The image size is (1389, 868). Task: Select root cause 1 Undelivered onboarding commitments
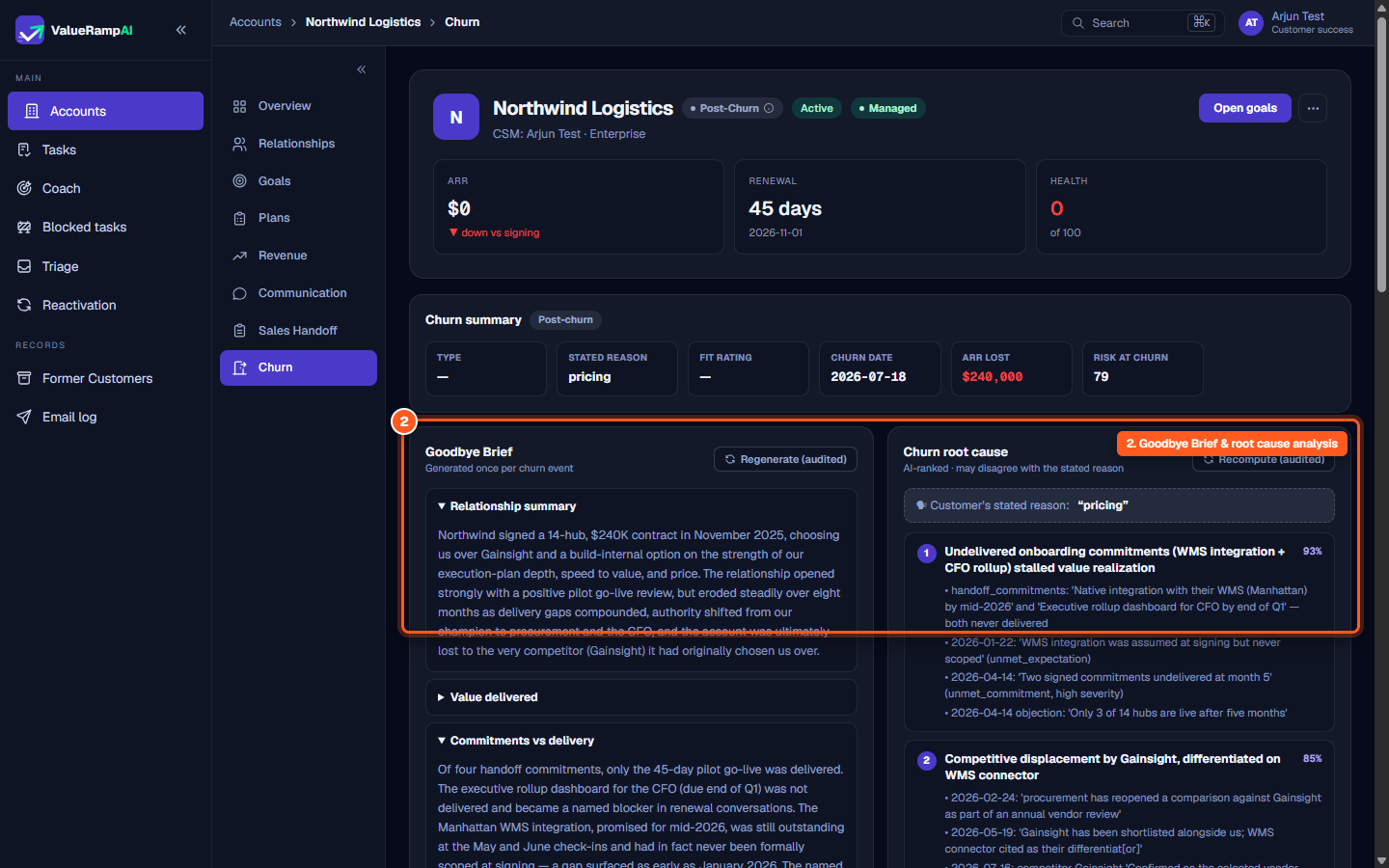point(1119,632)
